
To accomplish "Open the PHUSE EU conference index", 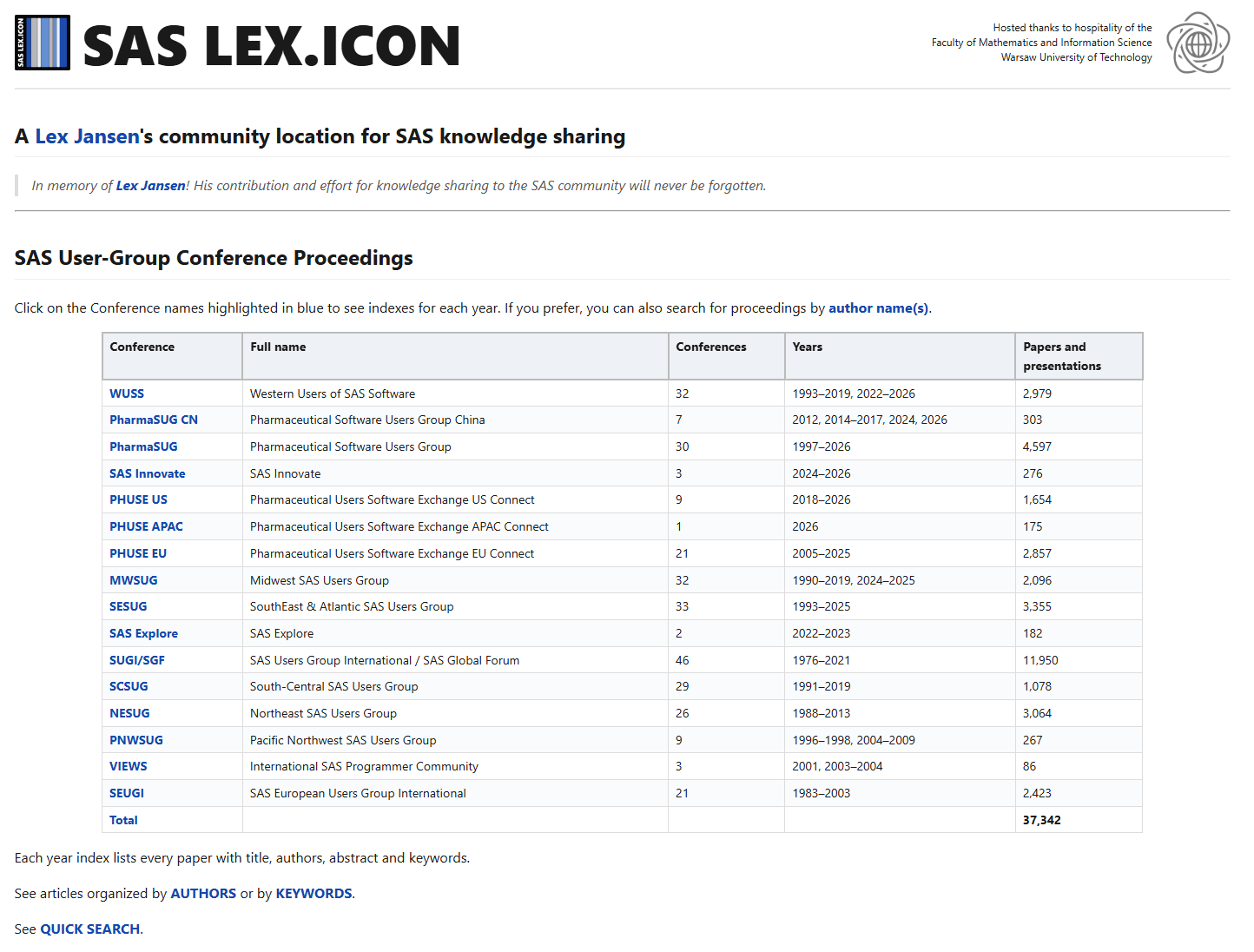I will tap(138, 553).
